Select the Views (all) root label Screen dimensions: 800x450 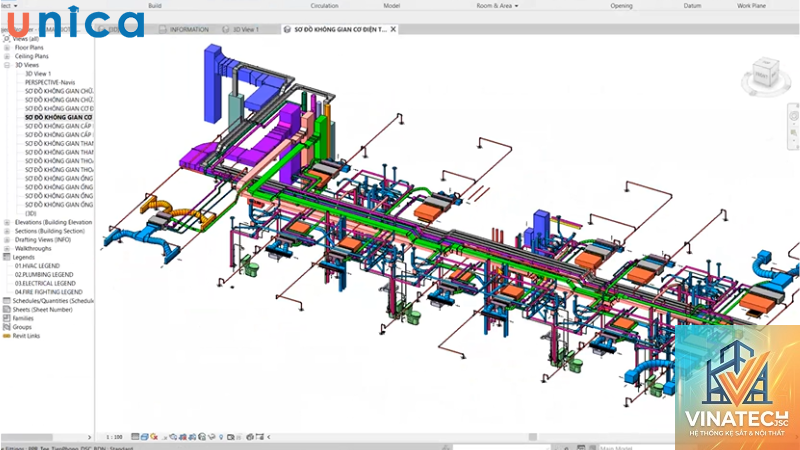[x=26, y=39]
